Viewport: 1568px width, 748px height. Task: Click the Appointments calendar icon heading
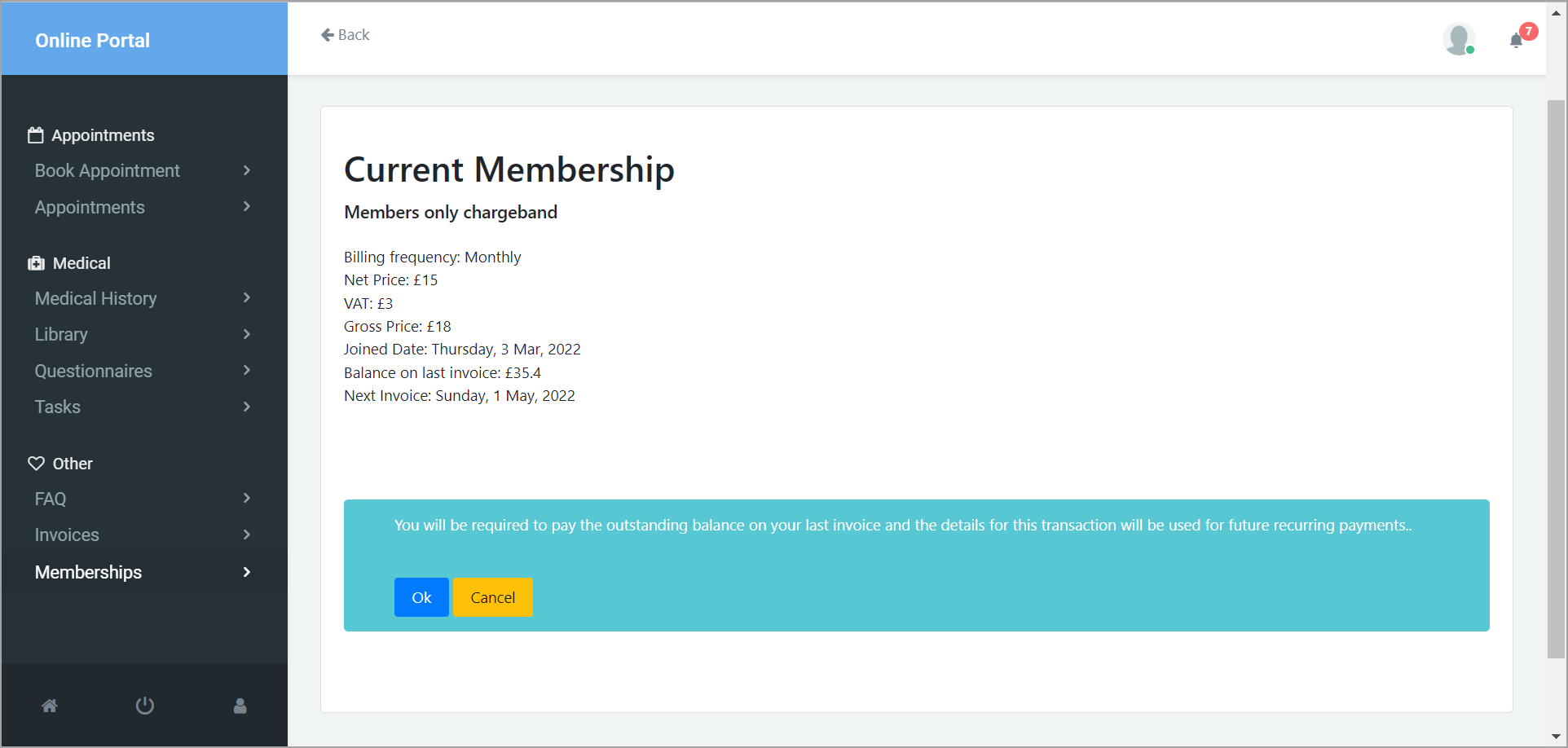36,135
